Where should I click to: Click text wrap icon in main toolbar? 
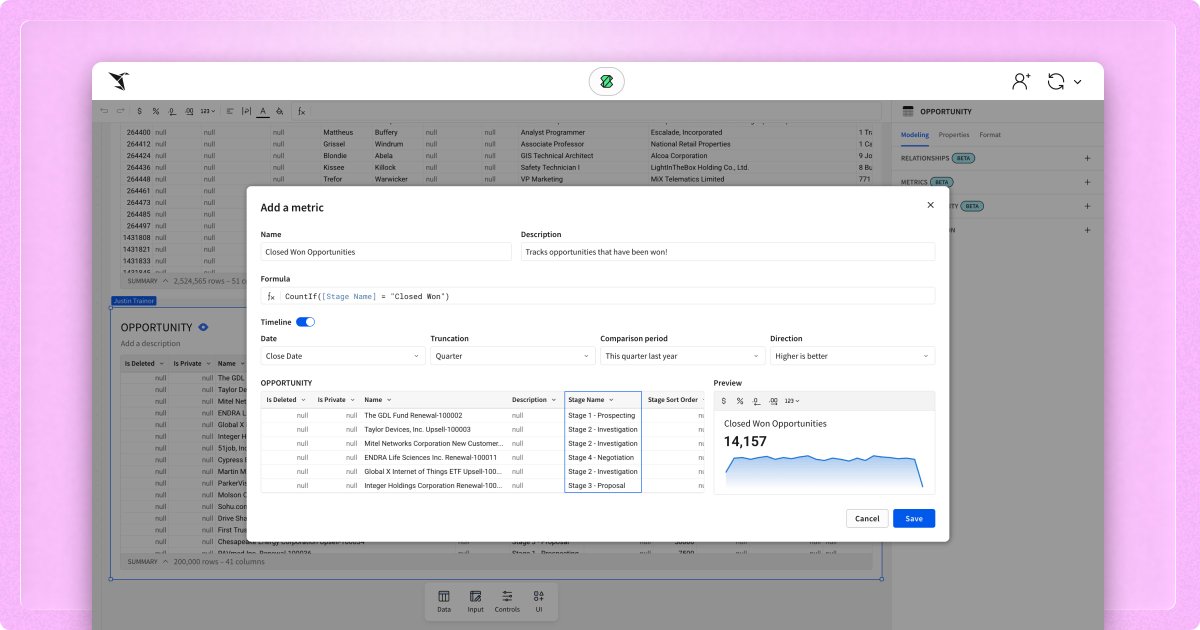click(x=247, y=111)
